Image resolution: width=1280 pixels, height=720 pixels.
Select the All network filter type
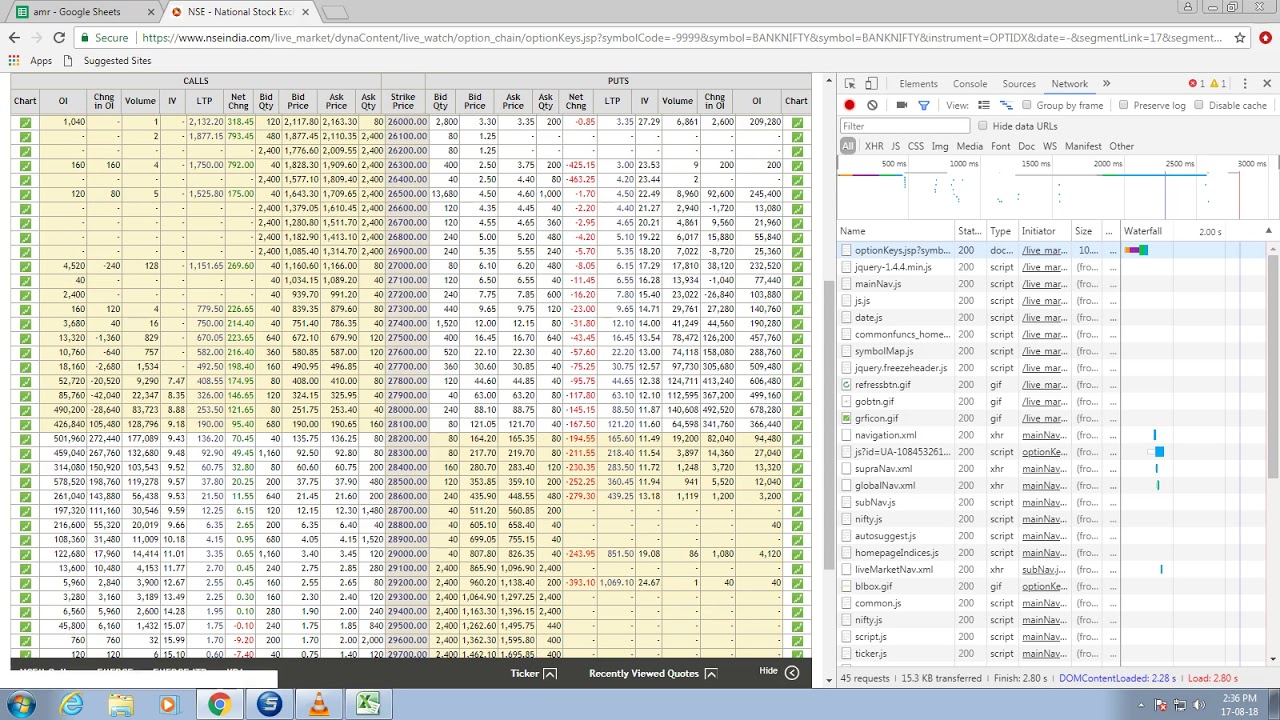pos(848,146)
